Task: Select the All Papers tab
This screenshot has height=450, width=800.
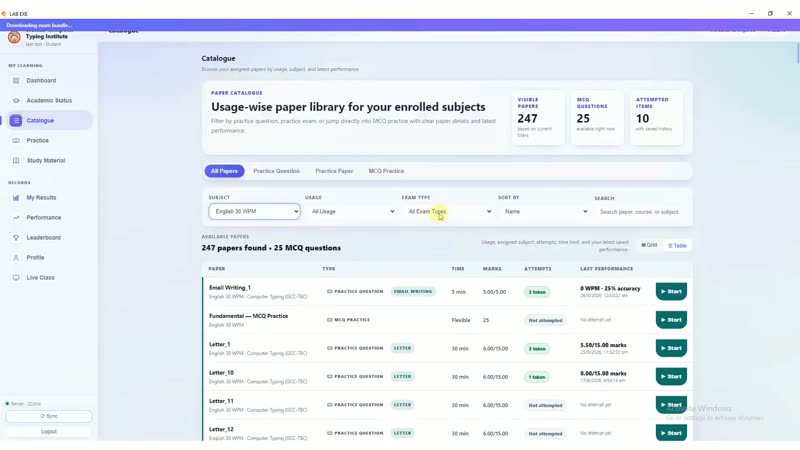Action: 224,171
